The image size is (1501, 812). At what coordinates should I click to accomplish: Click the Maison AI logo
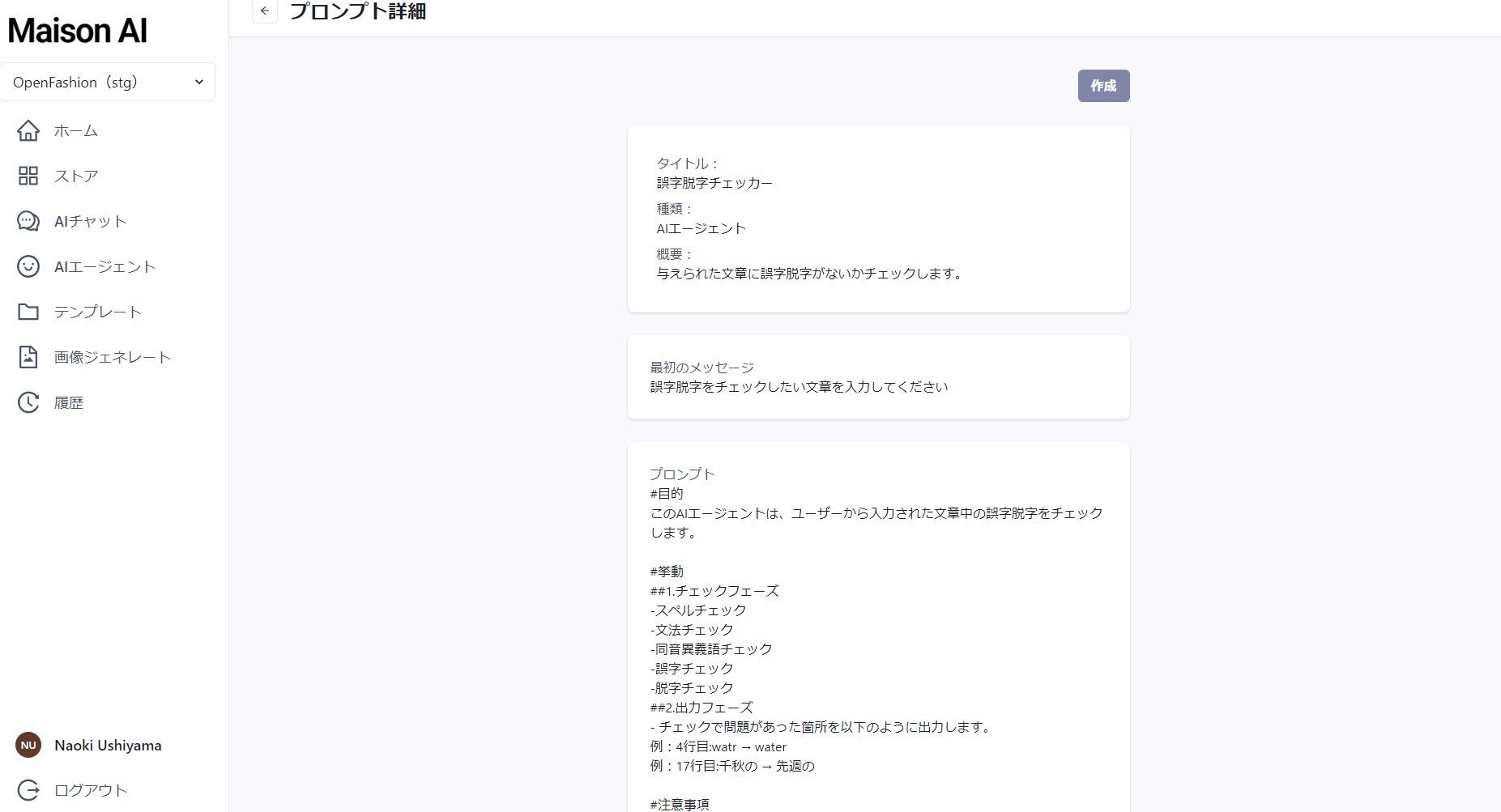(x=78, y=31)
